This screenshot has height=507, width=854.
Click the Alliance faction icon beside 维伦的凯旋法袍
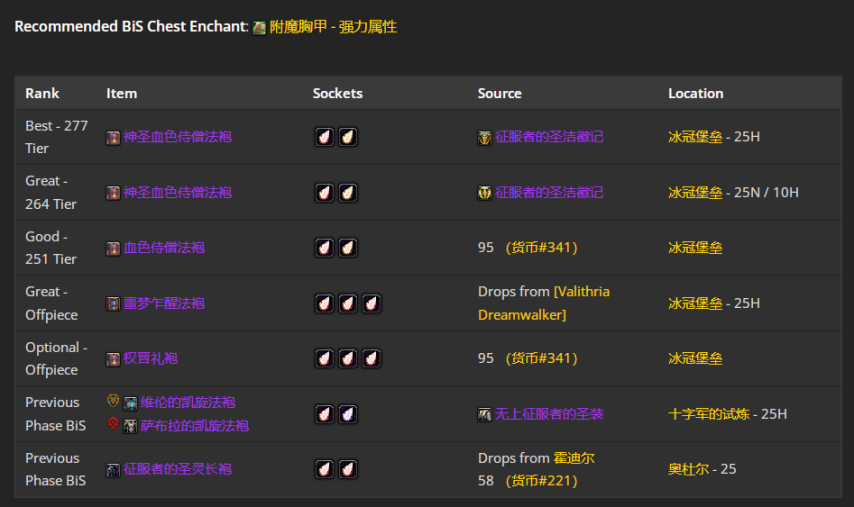[113, 401]
